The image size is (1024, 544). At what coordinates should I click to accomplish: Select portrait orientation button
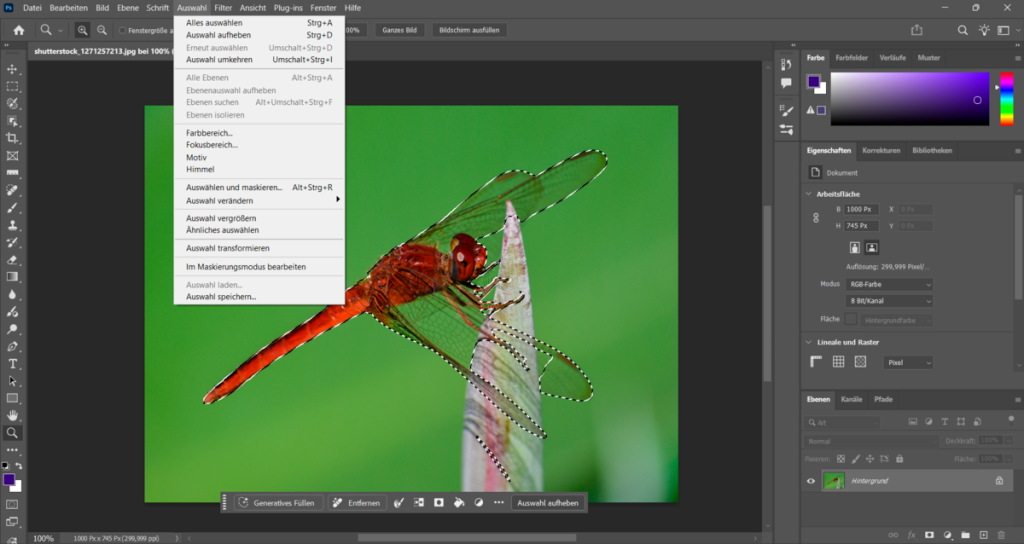coord(854,248)
